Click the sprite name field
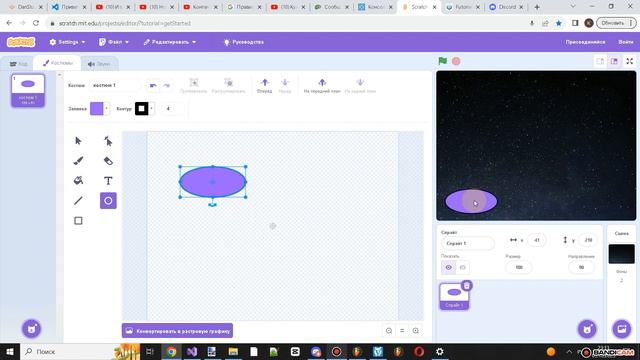 467,243
